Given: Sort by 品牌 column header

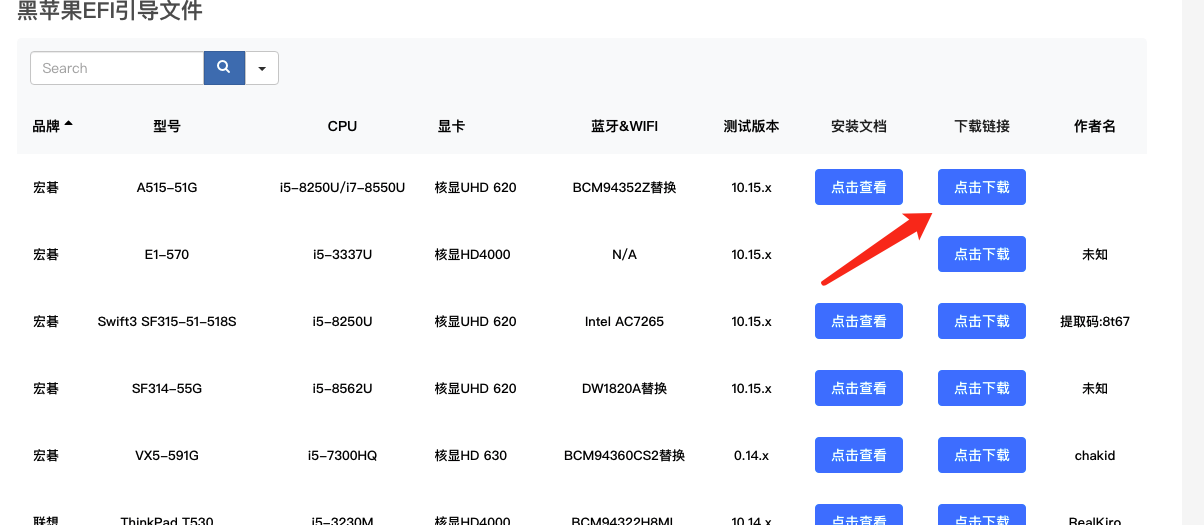Looking at the screenshot, I should pos(53,126).
